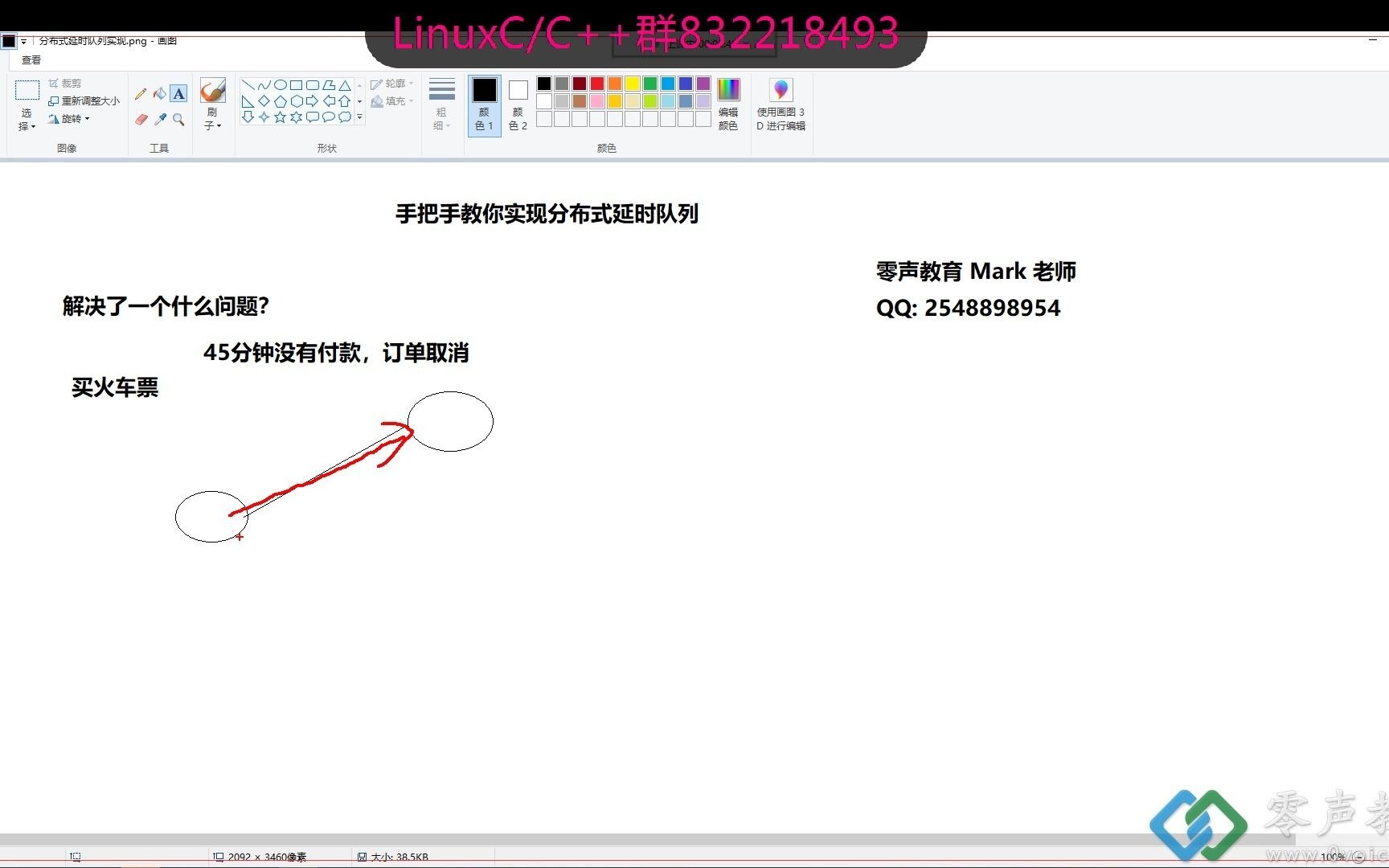The width and height of the screenshot is (1389, 868).
Task: Choose the Four-point star shape
Action: (x=264, y=117)
